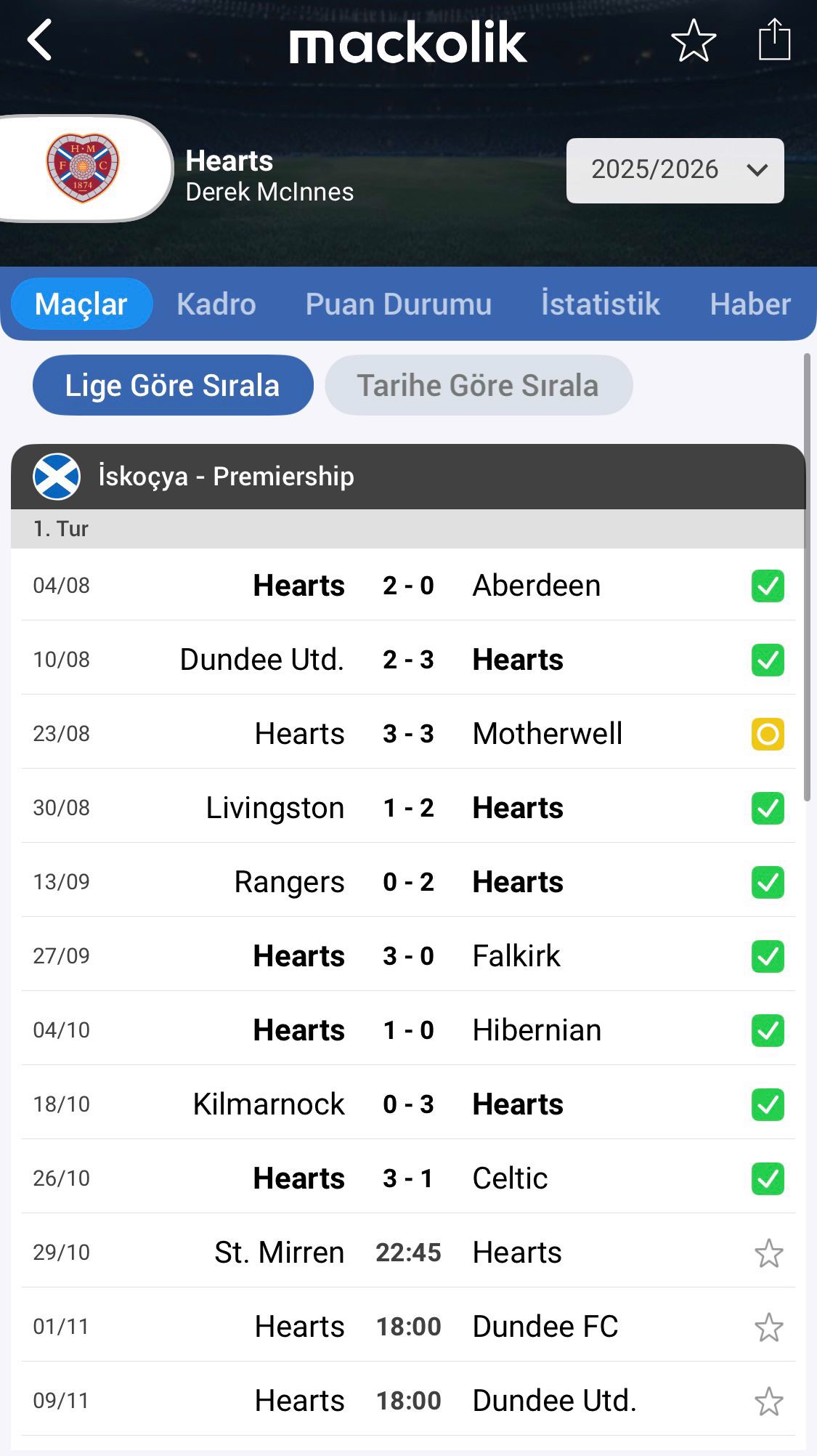This screenshot has height=1456, width=817.
Task: Switch to the Kadro tab
Action: click(216, 304)
